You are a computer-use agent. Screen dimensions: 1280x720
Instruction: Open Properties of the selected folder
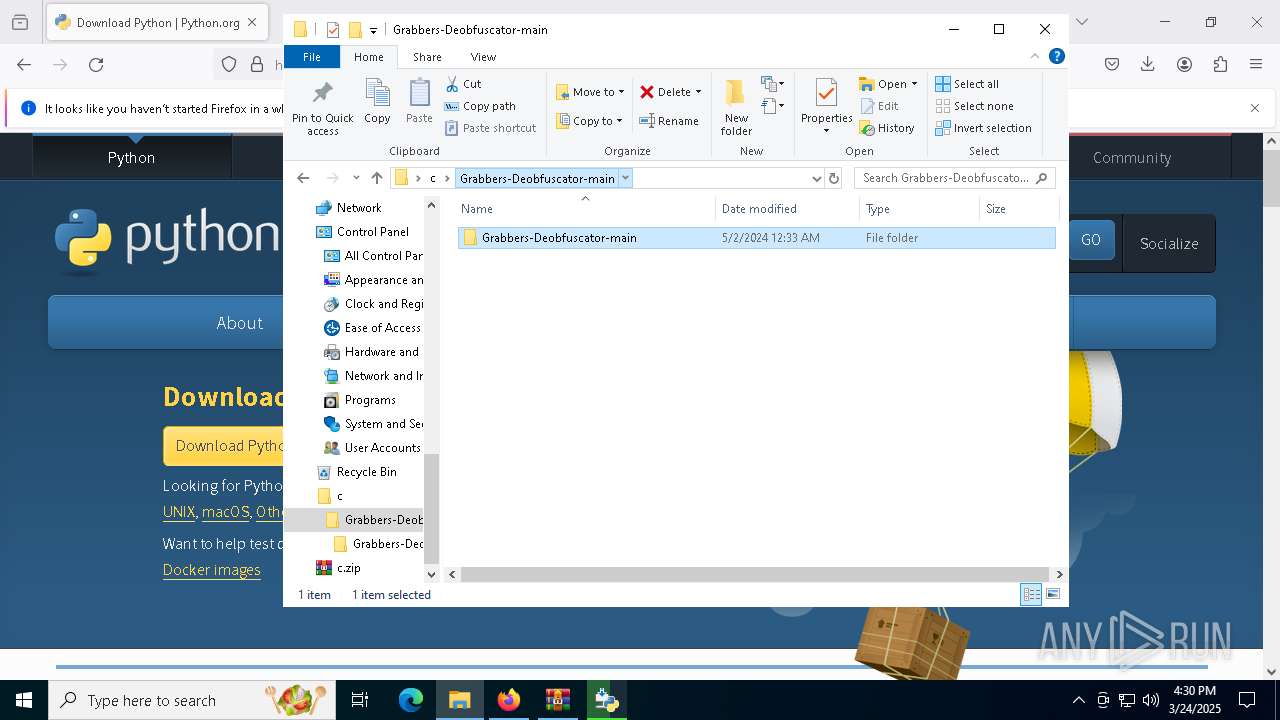coord(826,108)
